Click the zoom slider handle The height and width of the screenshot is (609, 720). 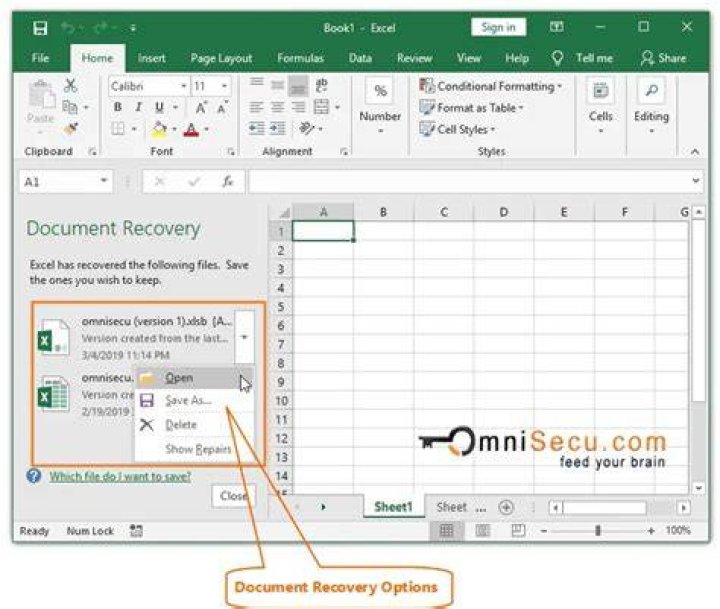(x=597, y=530)
